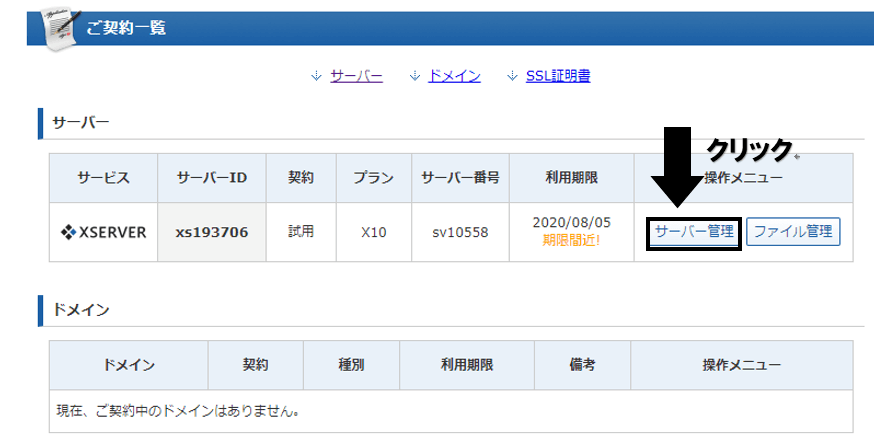Viewport: 874px width, 443px height.
Task: Click the ドメイン section heading
Action: [x=81, y=310]
